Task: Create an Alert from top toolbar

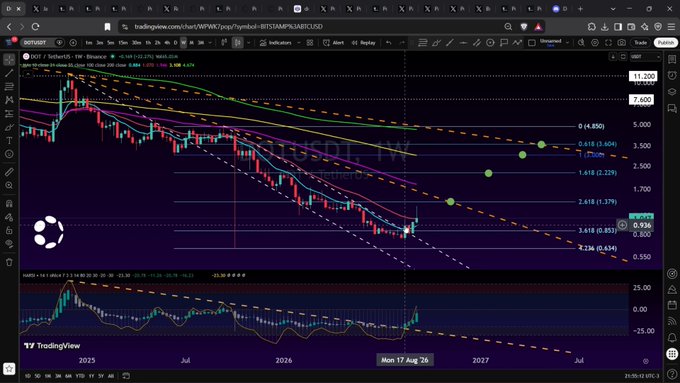Action: click(x=333, y=43)
